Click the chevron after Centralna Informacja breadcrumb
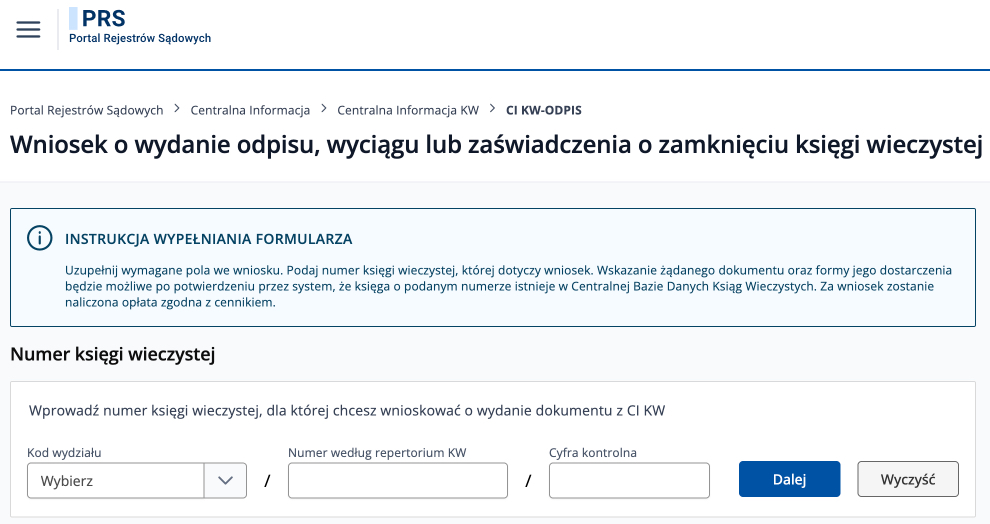This screenshot has height=524, width=990. point(324,109)
